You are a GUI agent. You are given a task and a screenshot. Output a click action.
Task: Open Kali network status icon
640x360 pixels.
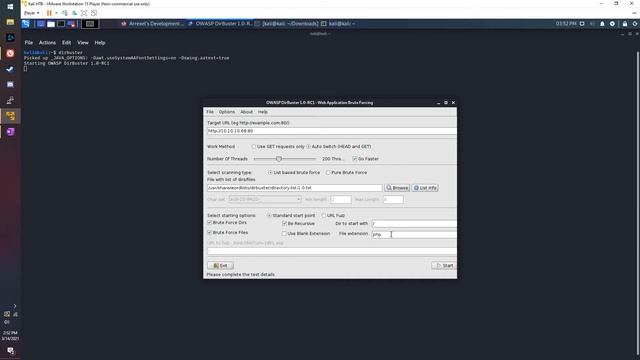582,24
